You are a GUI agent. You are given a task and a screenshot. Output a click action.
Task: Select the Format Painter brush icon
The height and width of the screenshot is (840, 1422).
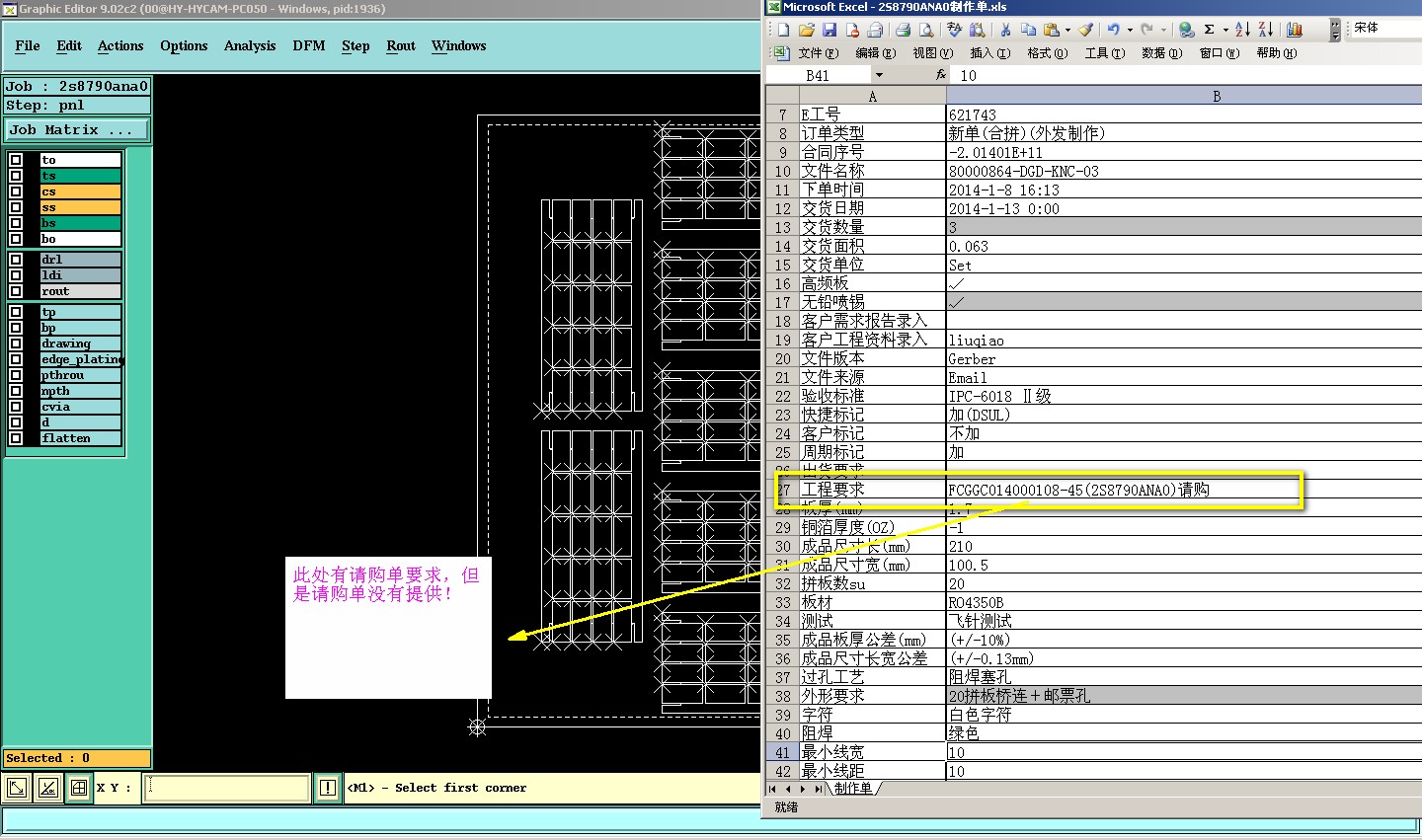tap(1086, 30)
